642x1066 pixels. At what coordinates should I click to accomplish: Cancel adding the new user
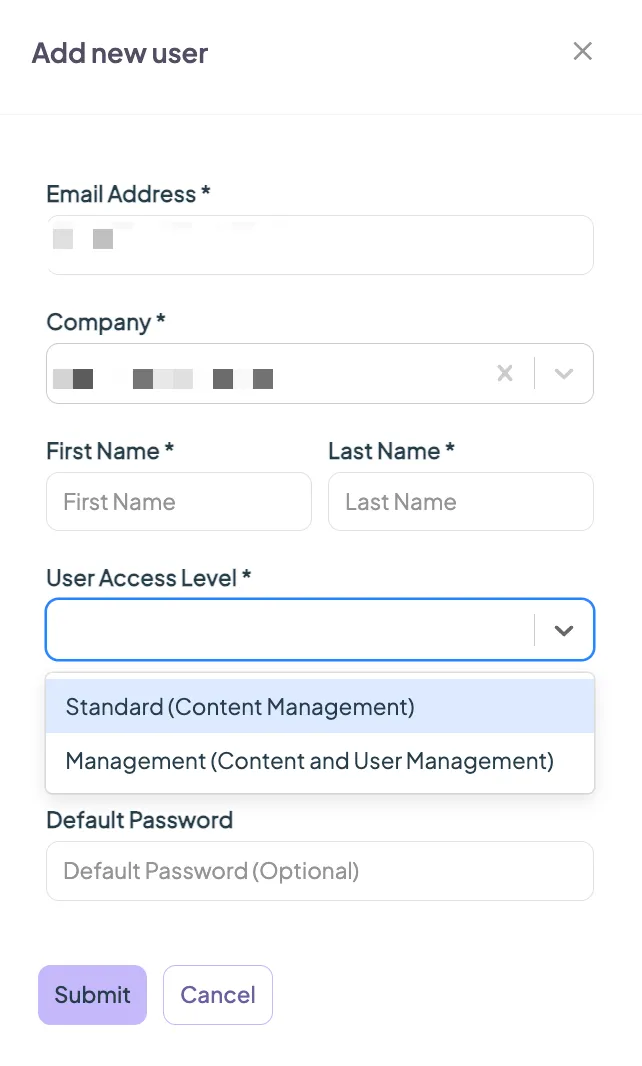click(218, 995)
